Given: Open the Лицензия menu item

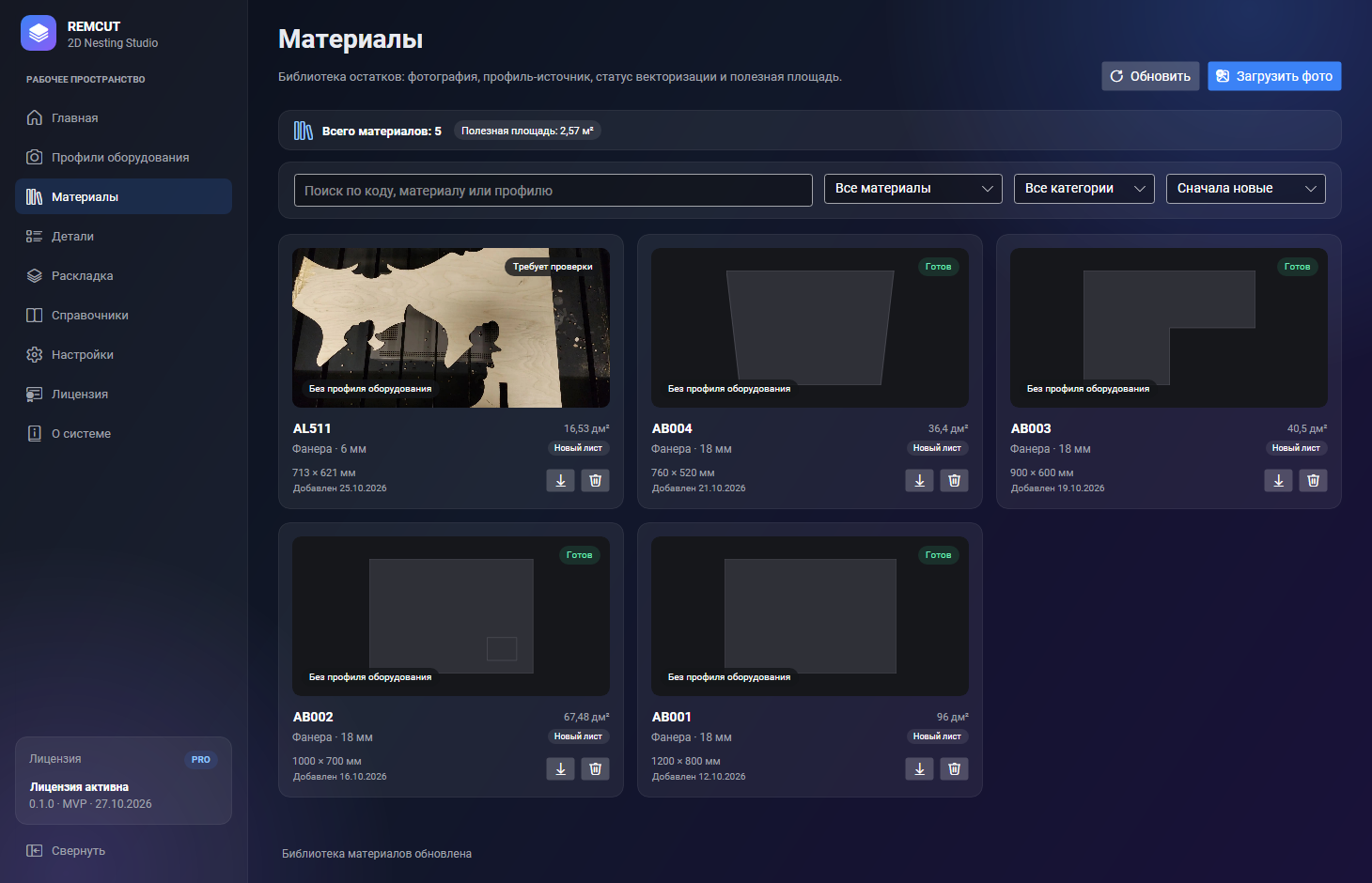Looking at the screenshot, I should pyautogui.click(x=124, y=394).
